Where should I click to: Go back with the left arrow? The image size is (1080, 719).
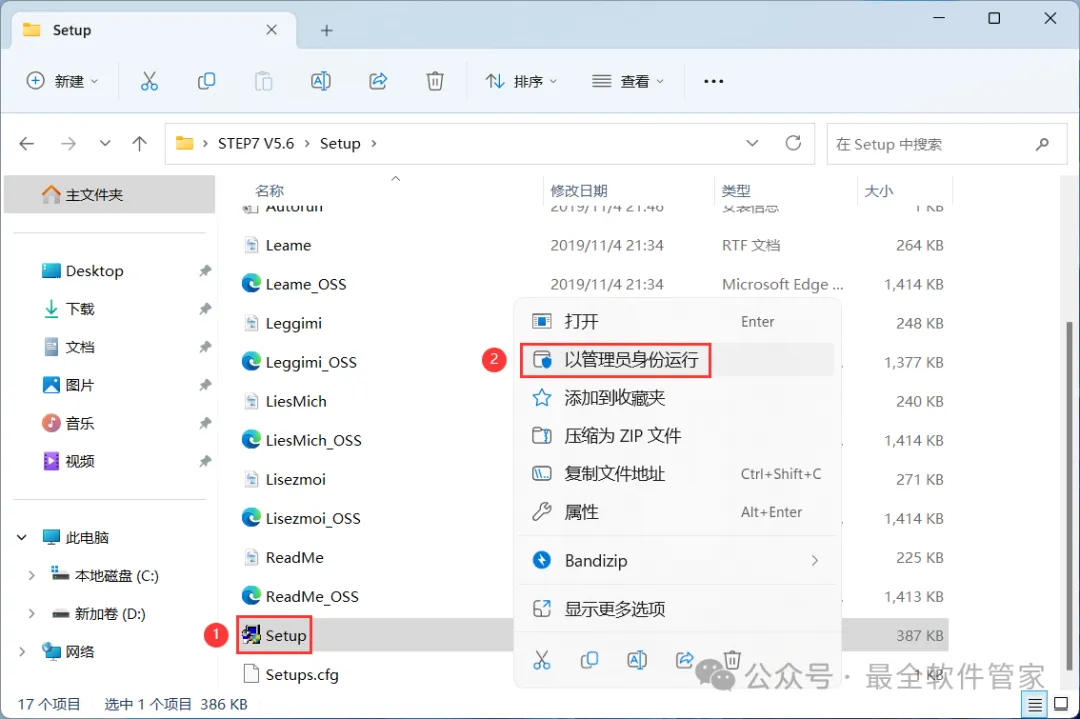pyautogui.click(x=27, y=143)
